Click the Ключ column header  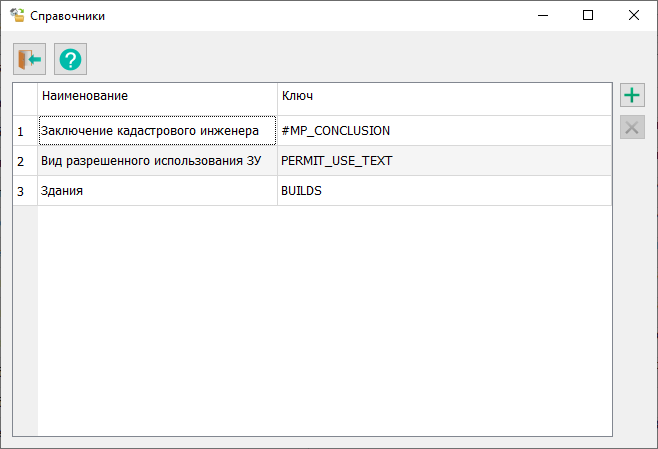tap(444, 96)
